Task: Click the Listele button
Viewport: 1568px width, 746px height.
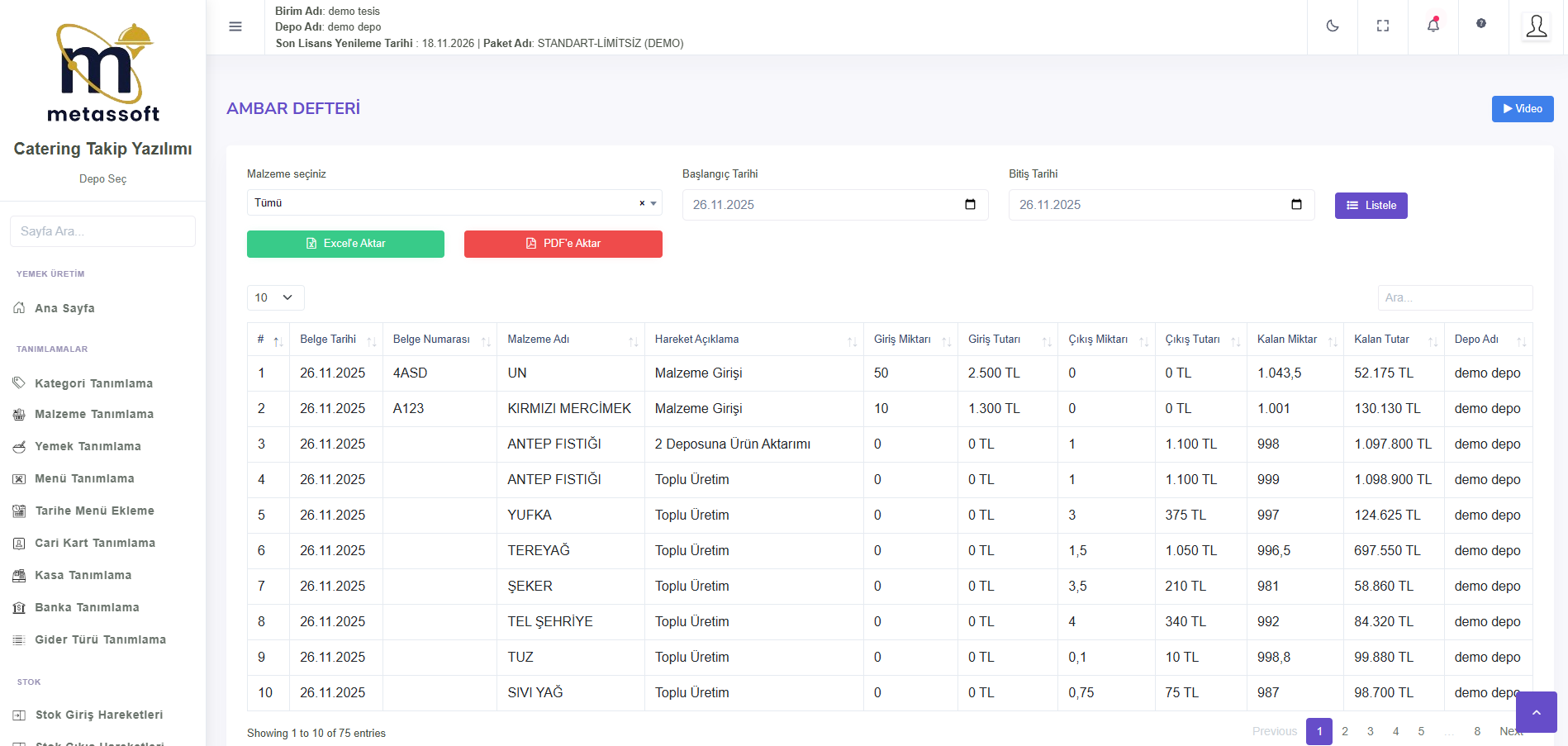Action: pyautogui.click(x=1371, y=206)
